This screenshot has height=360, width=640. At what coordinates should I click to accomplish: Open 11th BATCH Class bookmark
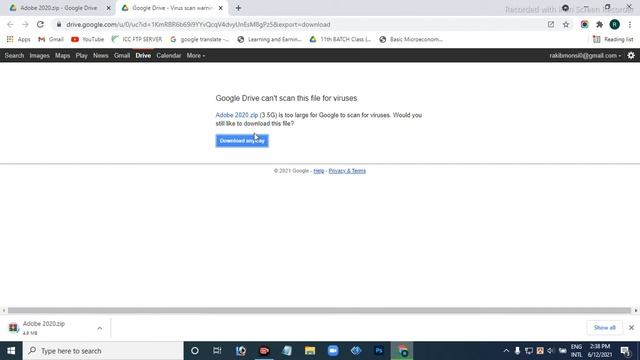click(x=340, y=39)
